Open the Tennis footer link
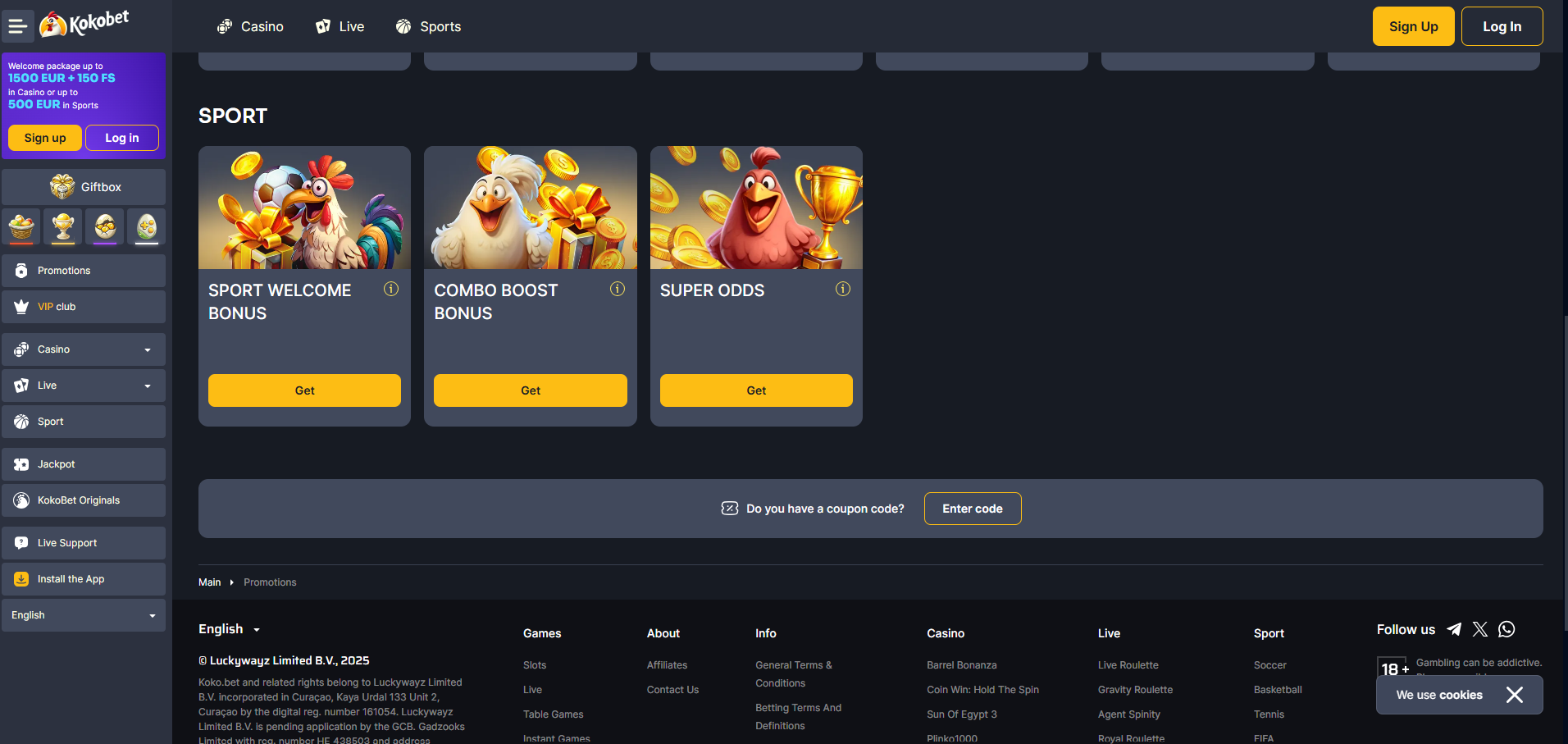The image size is (1568, 744). (1269, 714)
